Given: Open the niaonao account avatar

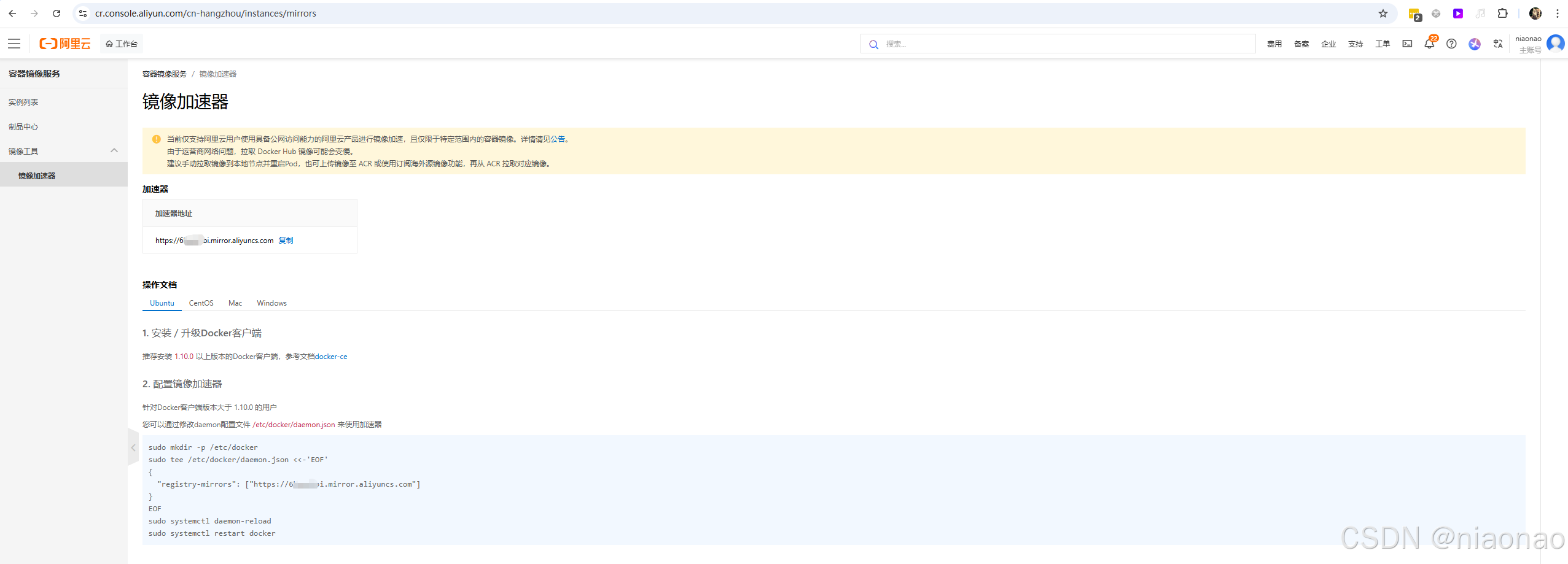Looking at the screenshot, I should pyautogui.click(x=1556, y=44).
